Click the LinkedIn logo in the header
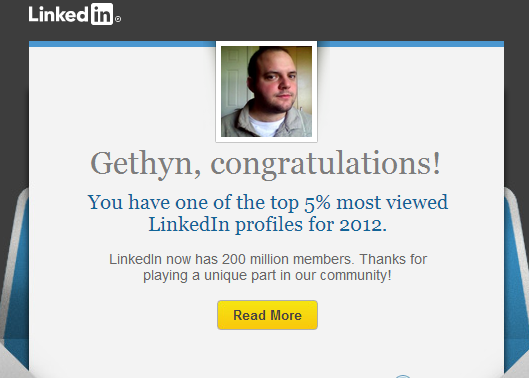This screenshot has height=378, width=529. coord(75,14)
